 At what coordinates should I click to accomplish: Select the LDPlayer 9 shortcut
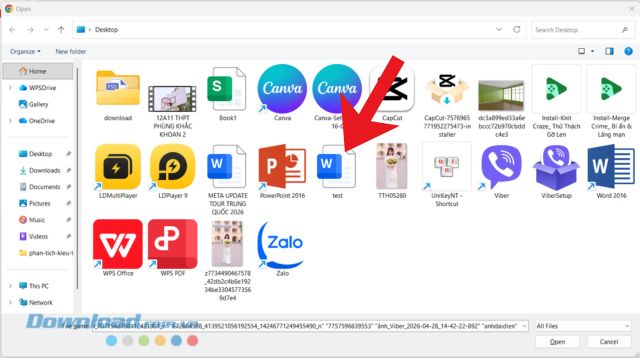(x=172, y=167)
